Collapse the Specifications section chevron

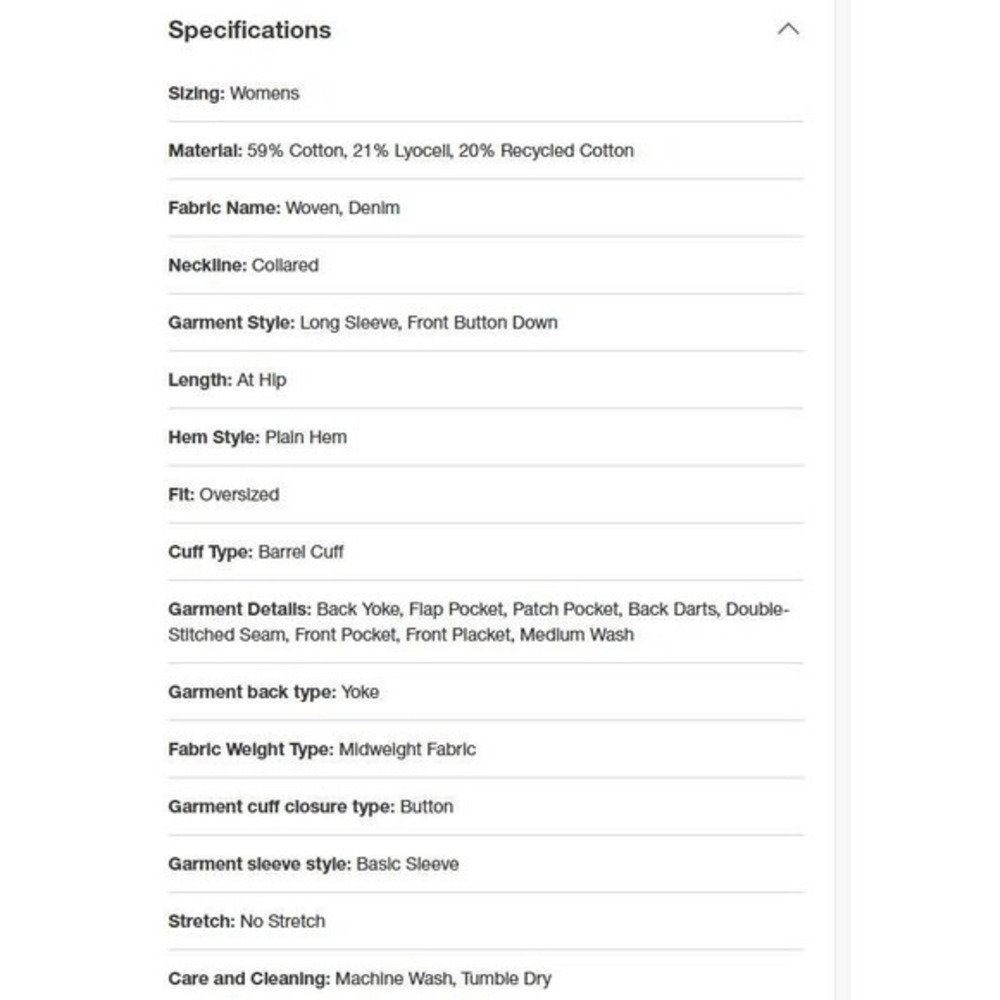[788, 29]
